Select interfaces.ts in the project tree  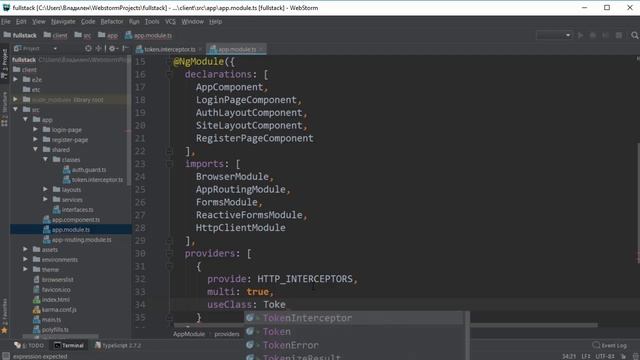tap(73, 210)
